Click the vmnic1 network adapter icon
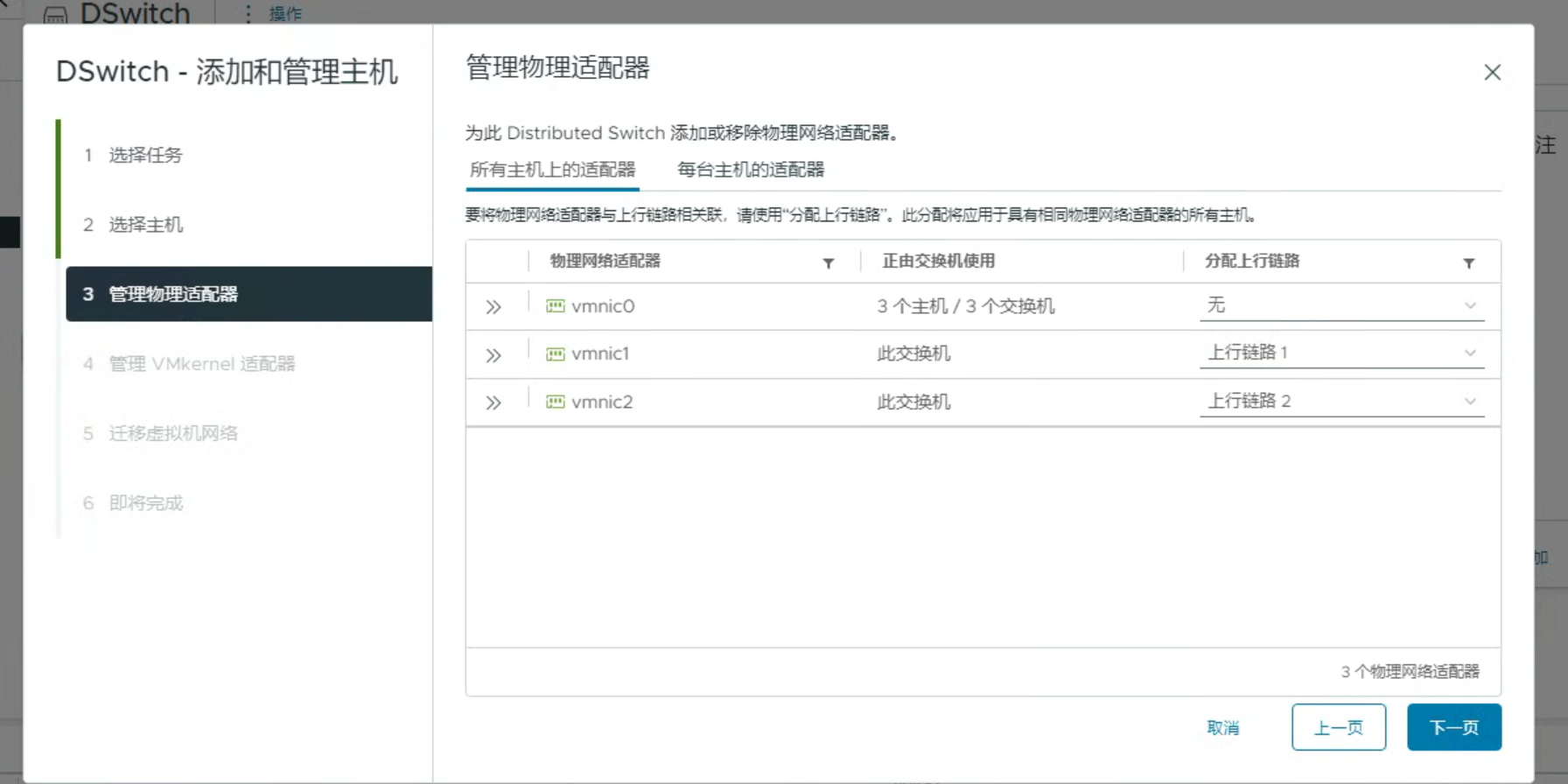1568x784 pixels. 556,353
